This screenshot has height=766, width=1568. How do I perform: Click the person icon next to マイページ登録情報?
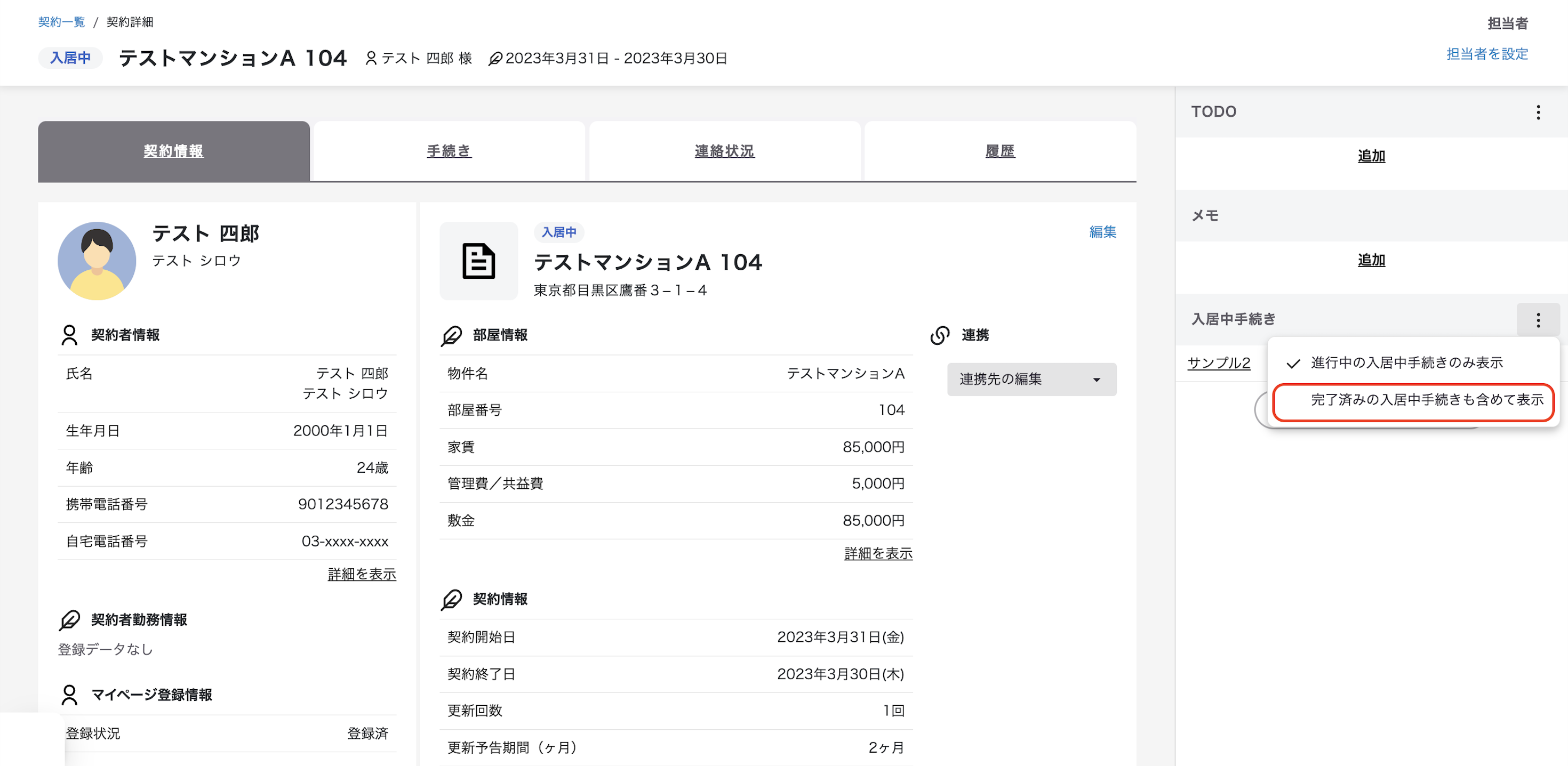[69, 695]
